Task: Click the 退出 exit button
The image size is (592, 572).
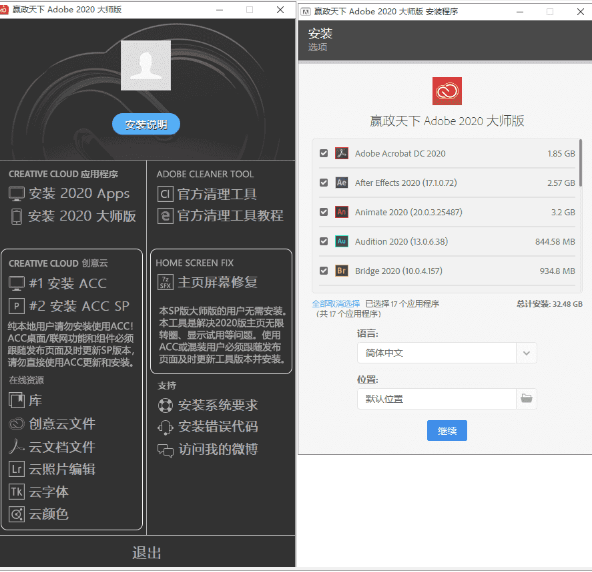Action: 146,553
